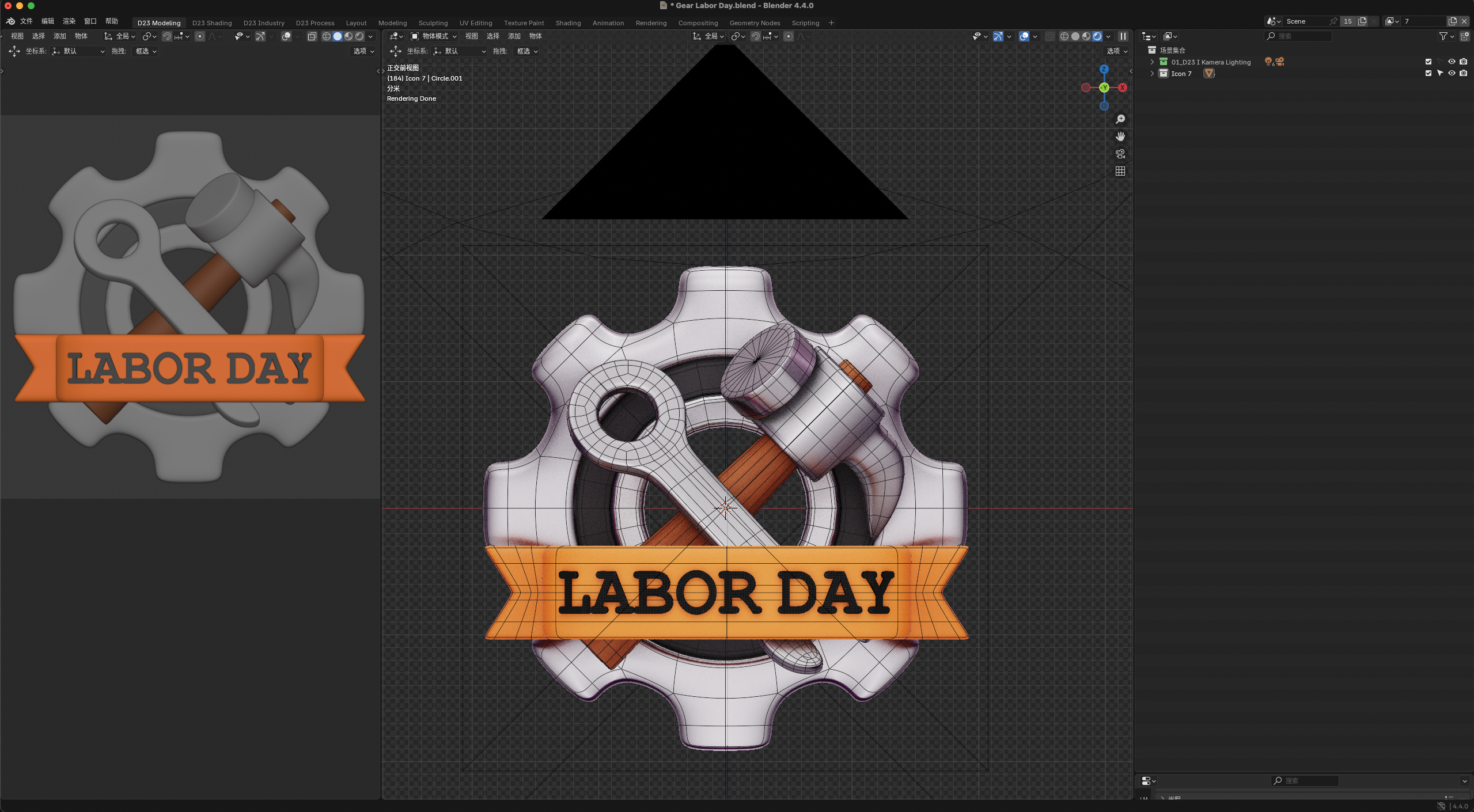
Task: Click the Z axis on the navigation gizmo
Action: [x=1104, y=69]
